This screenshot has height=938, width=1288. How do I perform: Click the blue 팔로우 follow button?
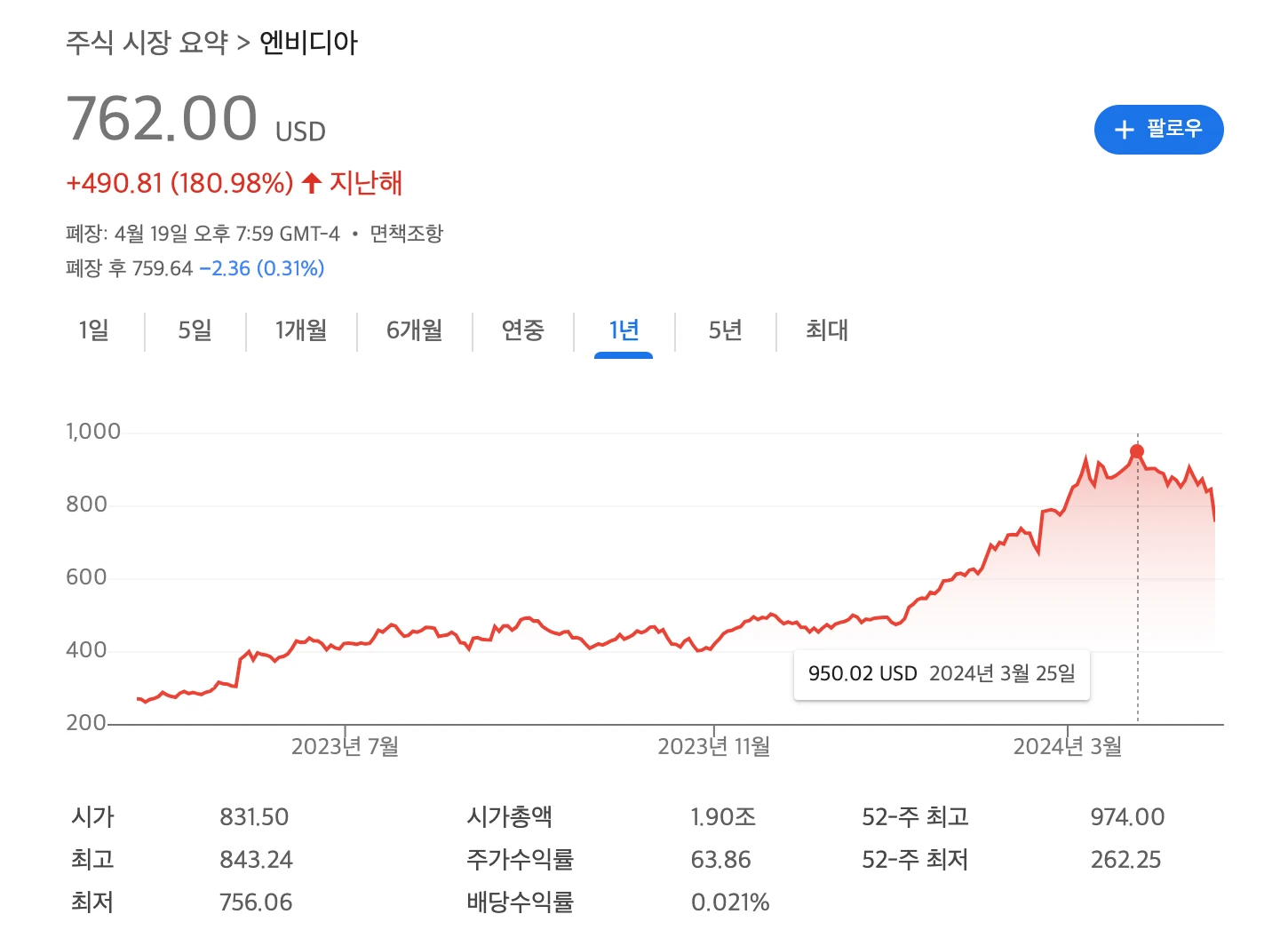(x=1158, y=130)
